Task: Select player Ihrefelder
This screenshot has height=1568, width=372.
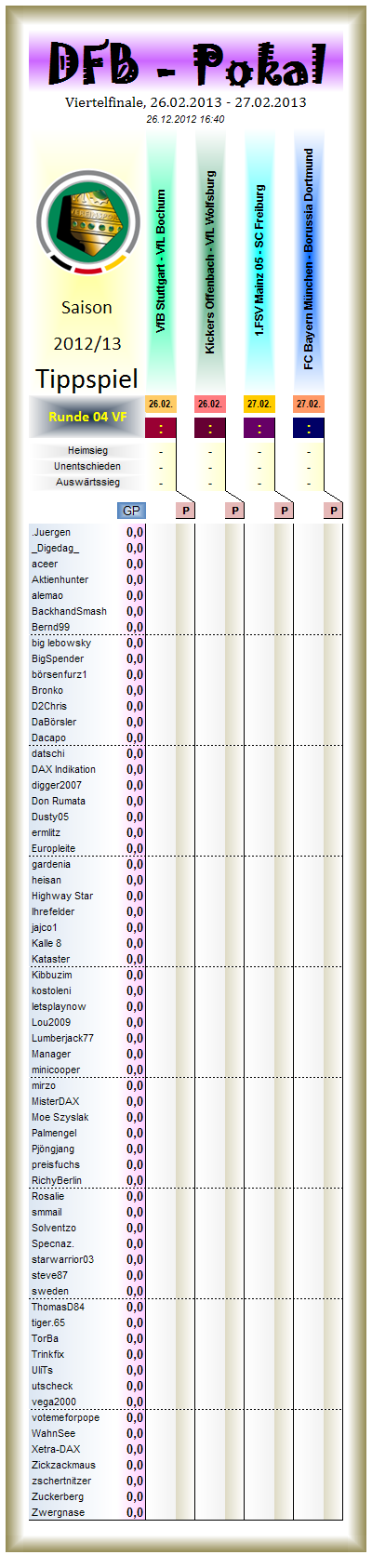Action: [x=53, y=911]
